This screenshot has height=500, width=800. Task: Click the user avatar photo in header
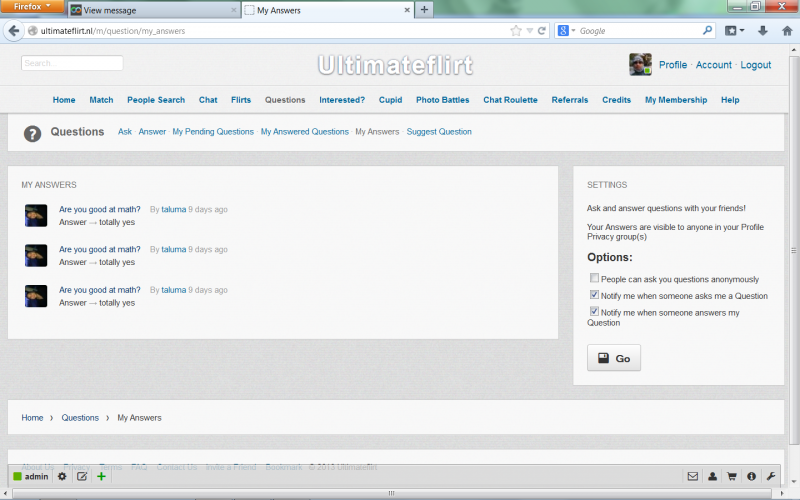click(x=640, y=65)
